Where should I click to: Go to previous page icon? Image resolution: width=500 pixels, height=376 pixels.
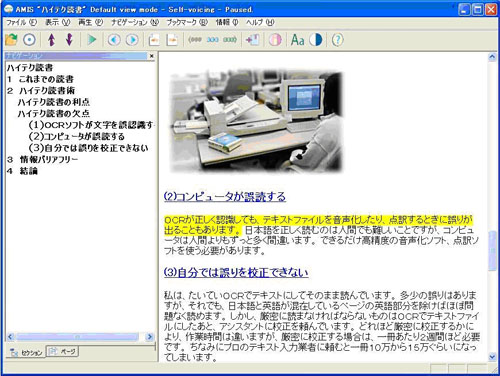coord(154,40)
